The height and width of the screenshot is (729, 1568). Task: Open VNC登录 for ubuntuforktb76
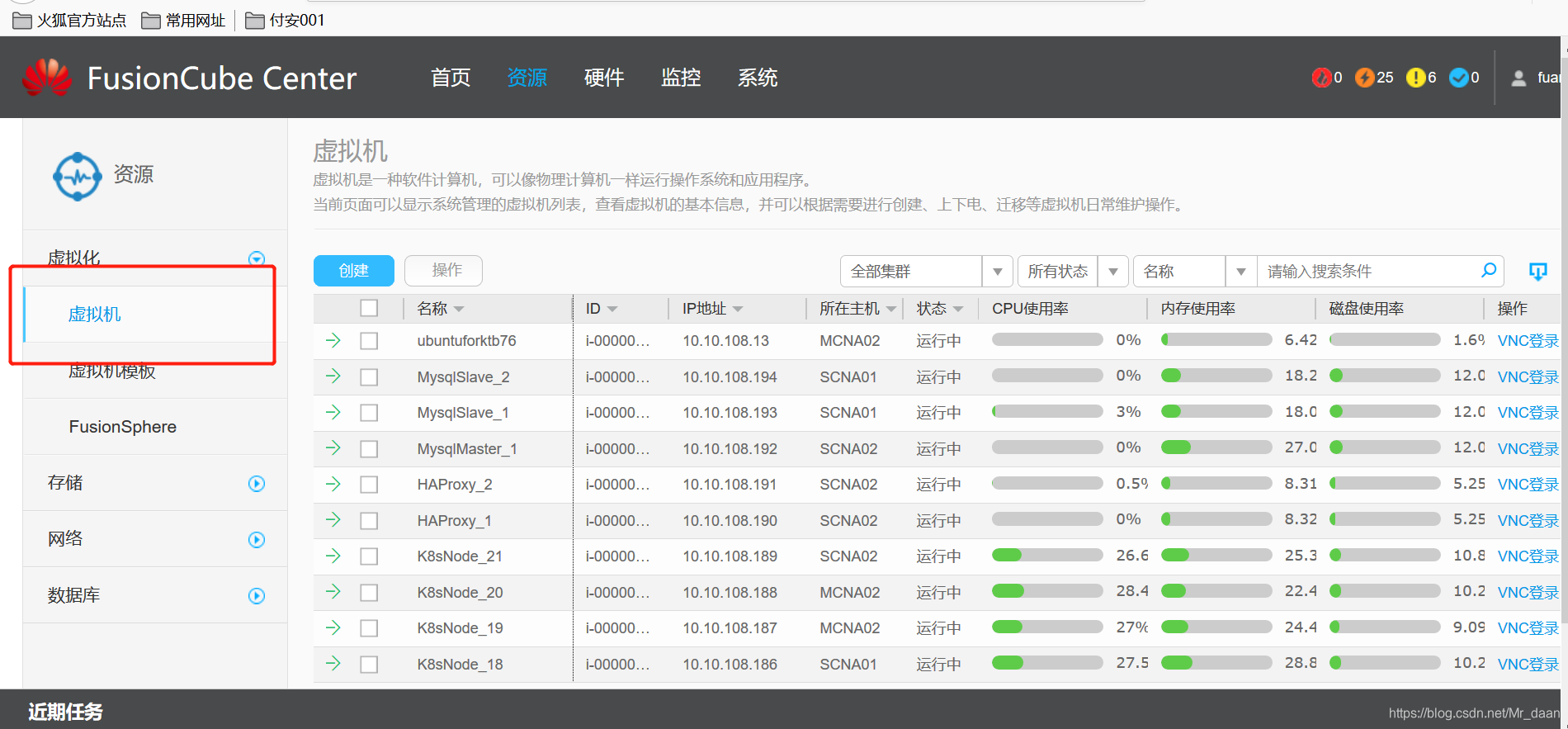coord(1528,341)
